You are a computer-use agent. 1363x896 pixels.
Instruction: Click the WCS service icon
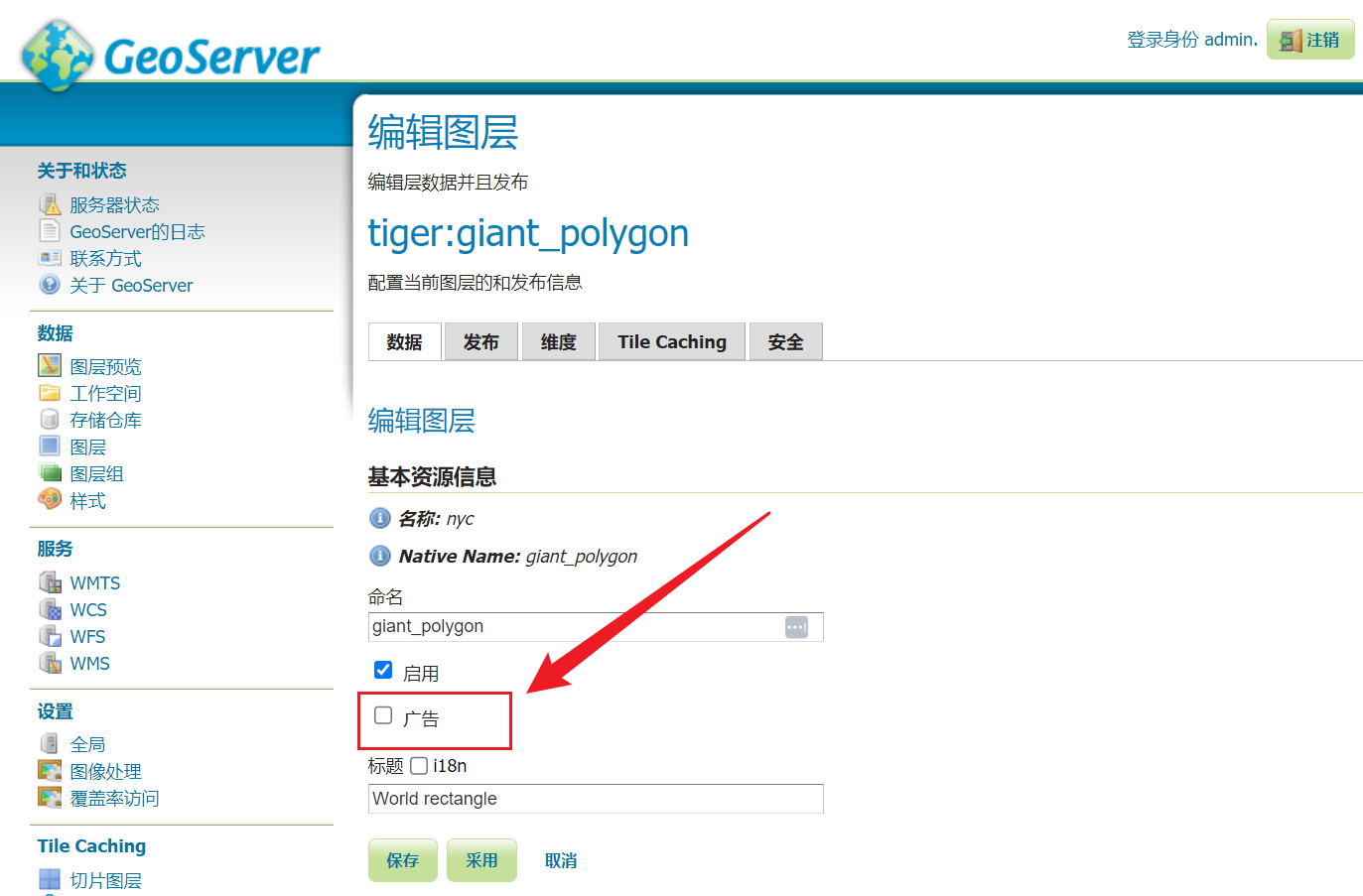point(50,609)
